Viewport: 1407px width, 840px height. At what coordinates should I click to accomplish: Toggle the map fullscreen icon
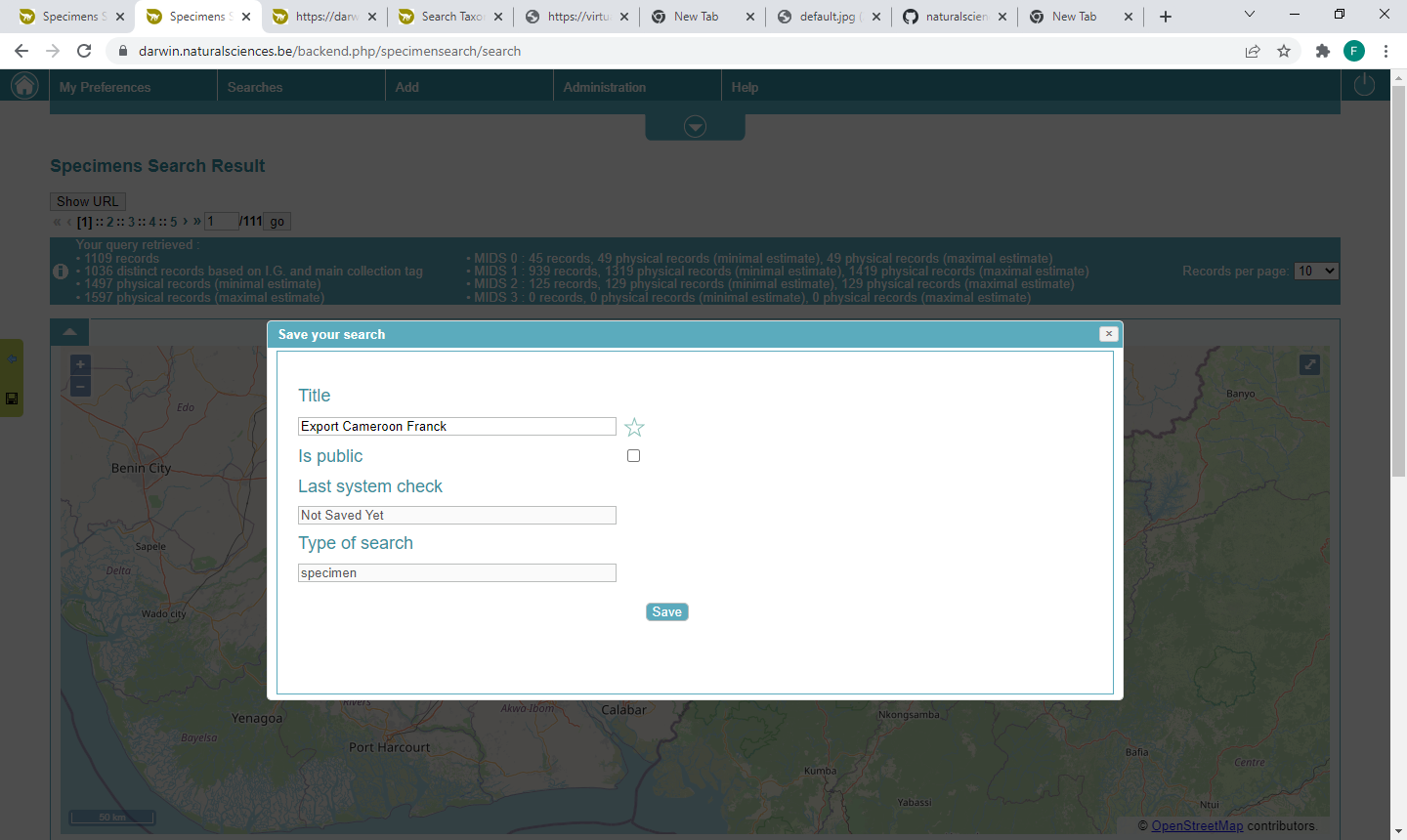click(x=1309, y=364)
